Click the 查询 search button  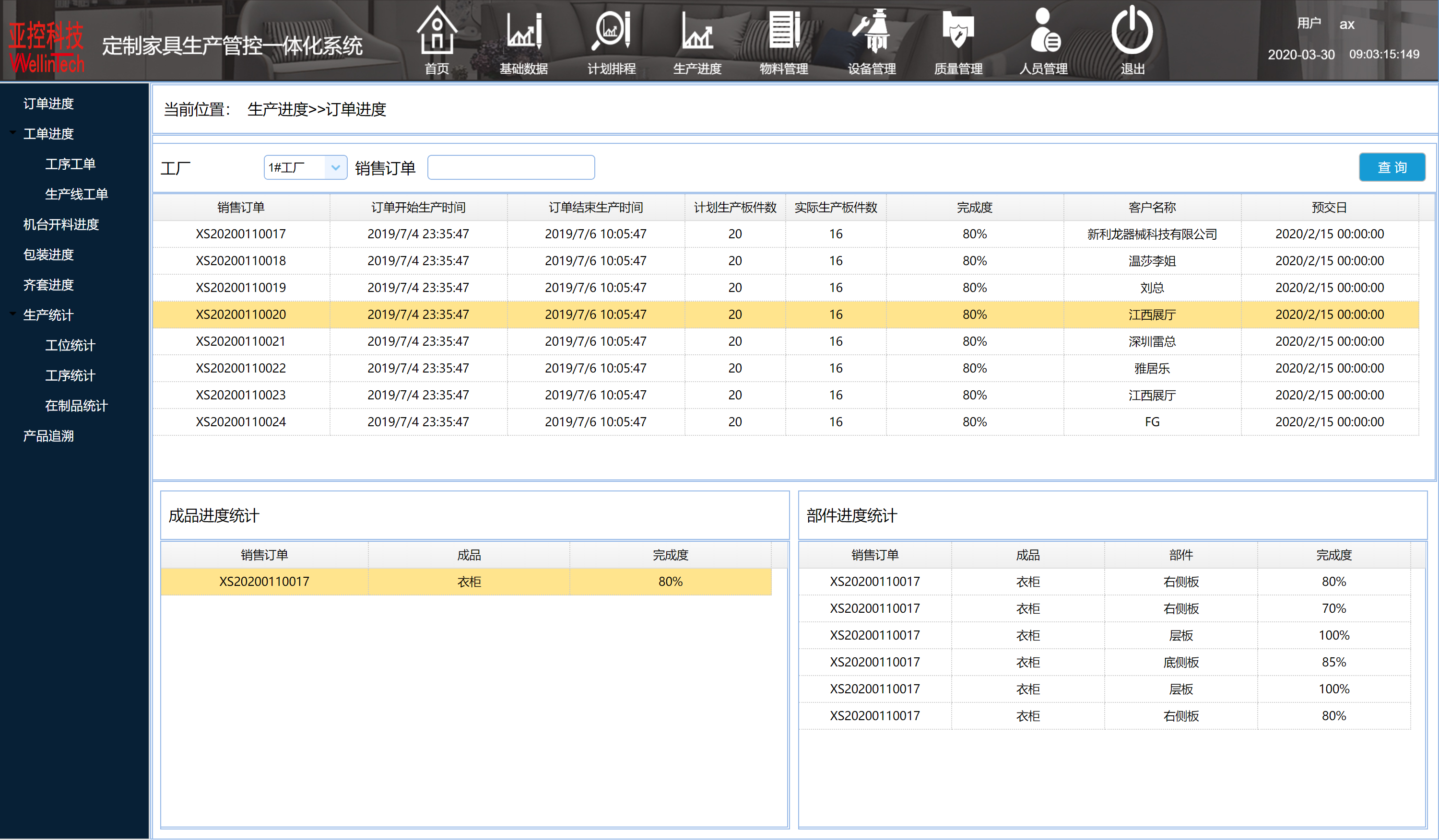1392,168
